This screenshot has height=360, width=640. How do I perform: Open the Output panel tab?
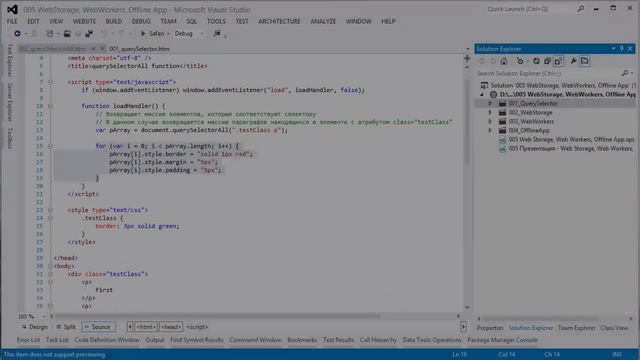155,340
